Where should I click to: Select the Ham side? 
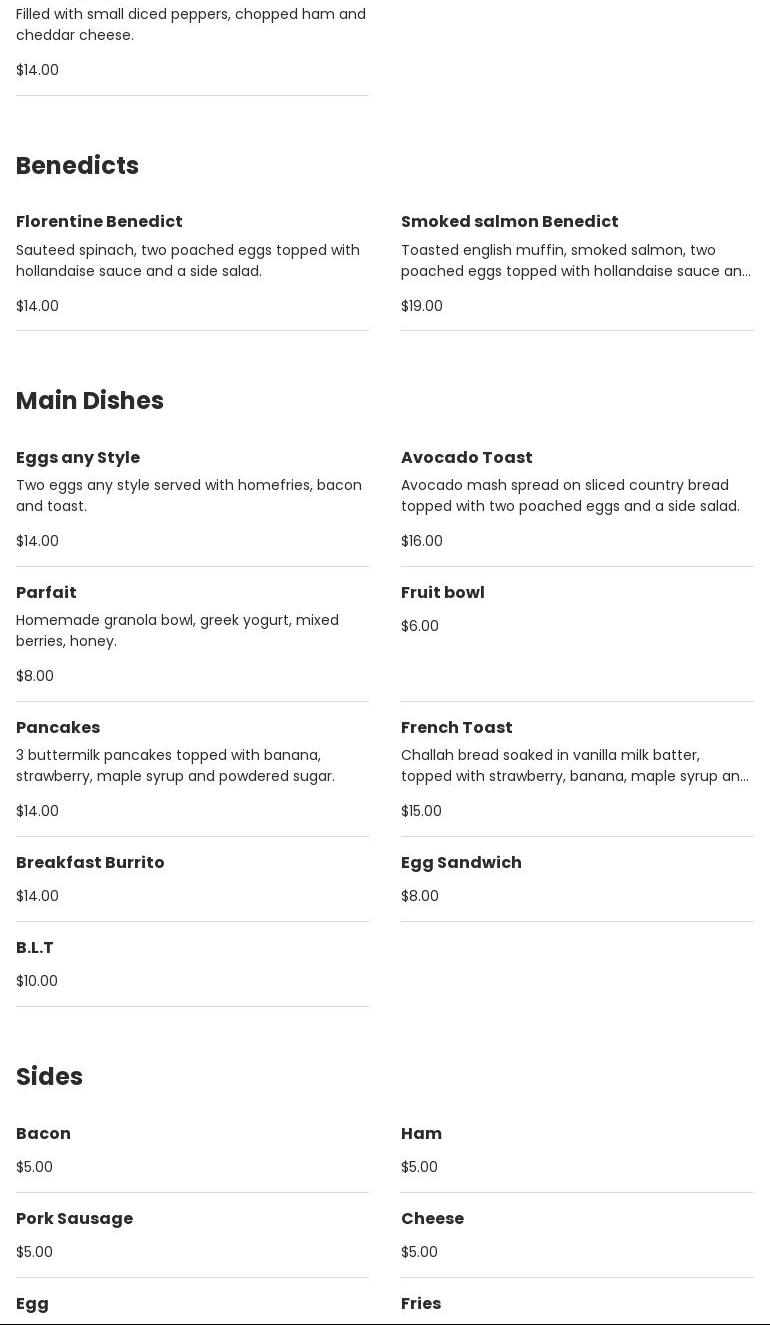tap(421, 1134)
